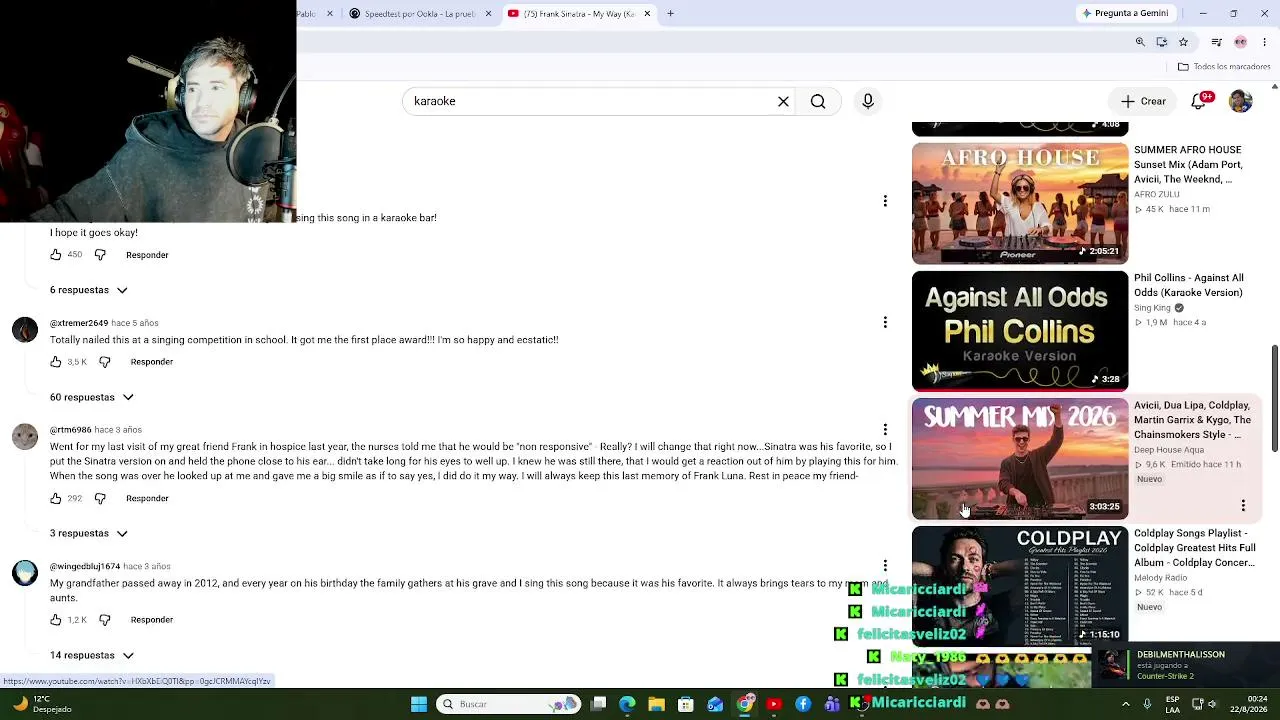The image size is (1280, 720).
Task: Launch Microsoft Edge from the taskbar
Action: [627, 704]
